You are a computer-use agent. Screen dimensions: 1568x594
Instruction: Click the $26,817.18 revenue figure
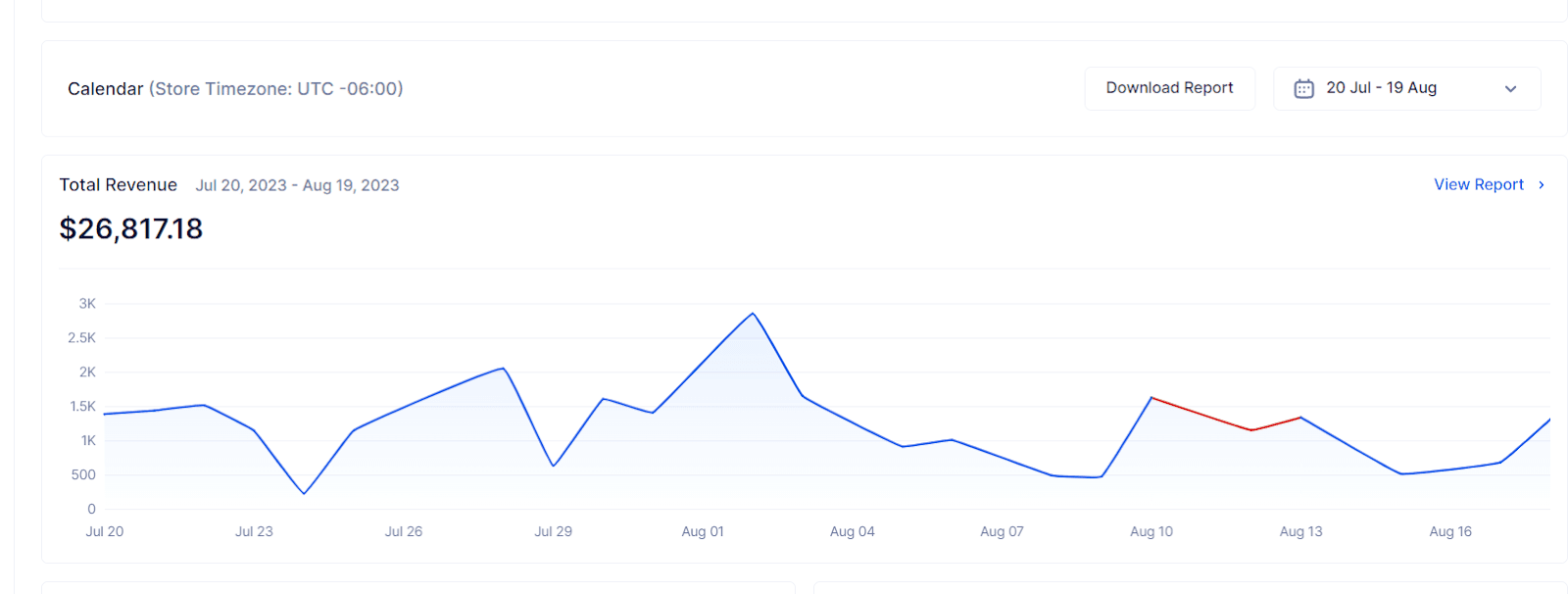coord(131,228)
